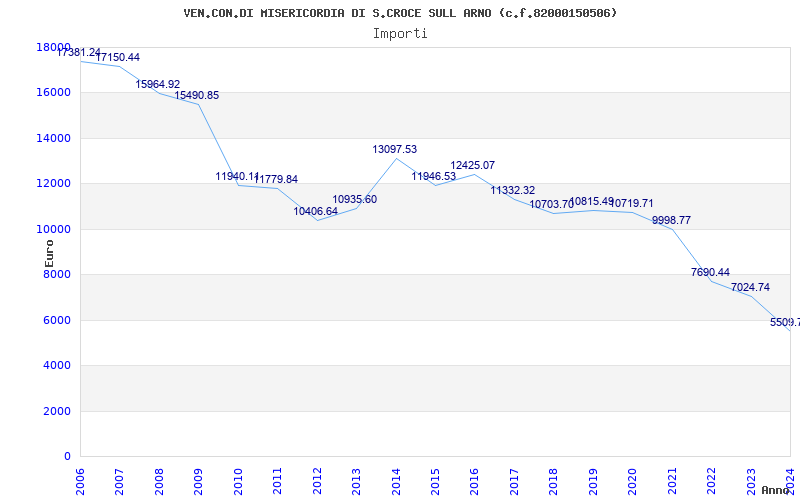Click the 2022 year tick label
800x500 pixels.
[x=711, y=481]
